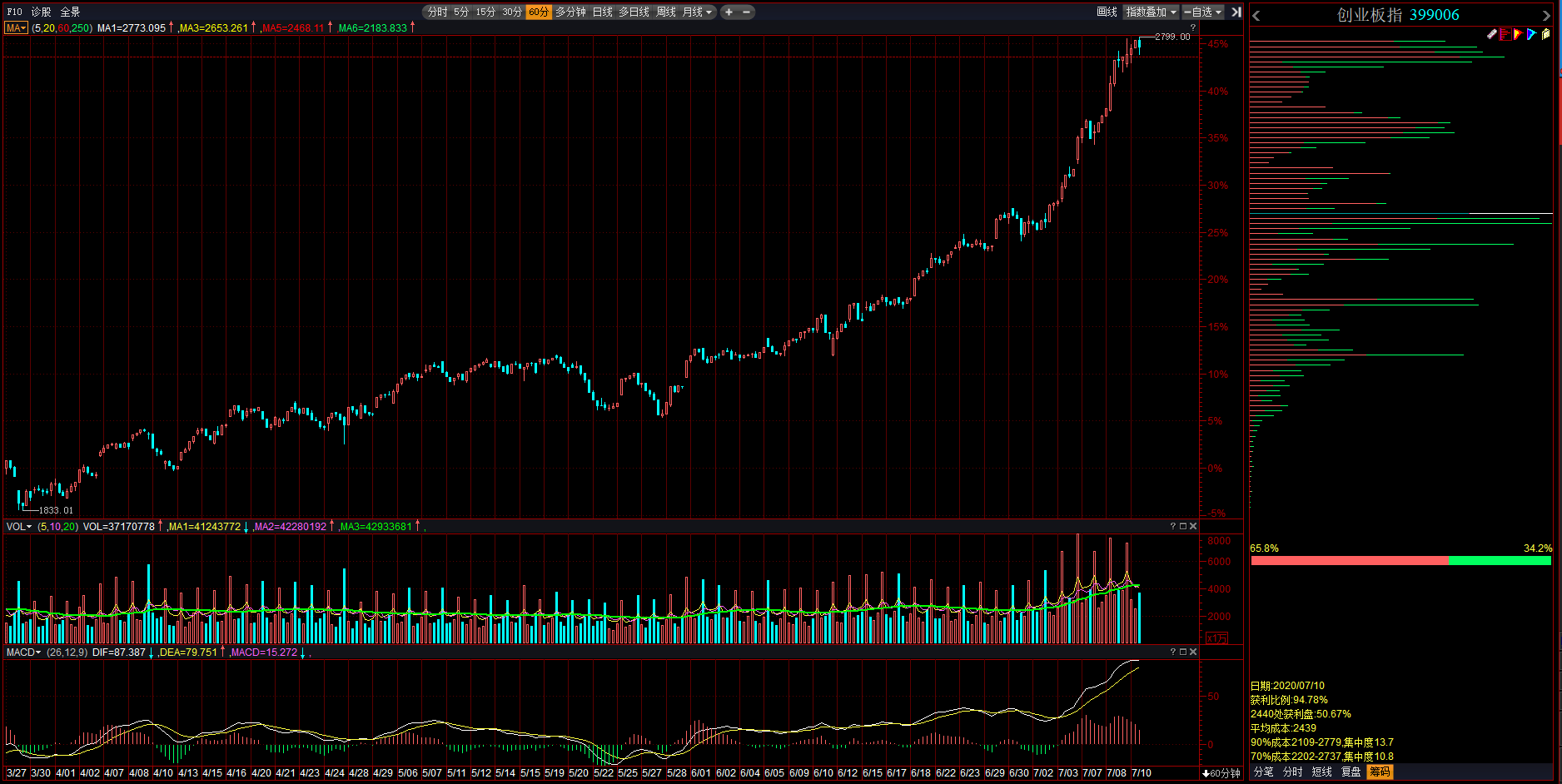Click the DIF=87.387 value
Screen dimensions: 1562x784
point(119,653)
